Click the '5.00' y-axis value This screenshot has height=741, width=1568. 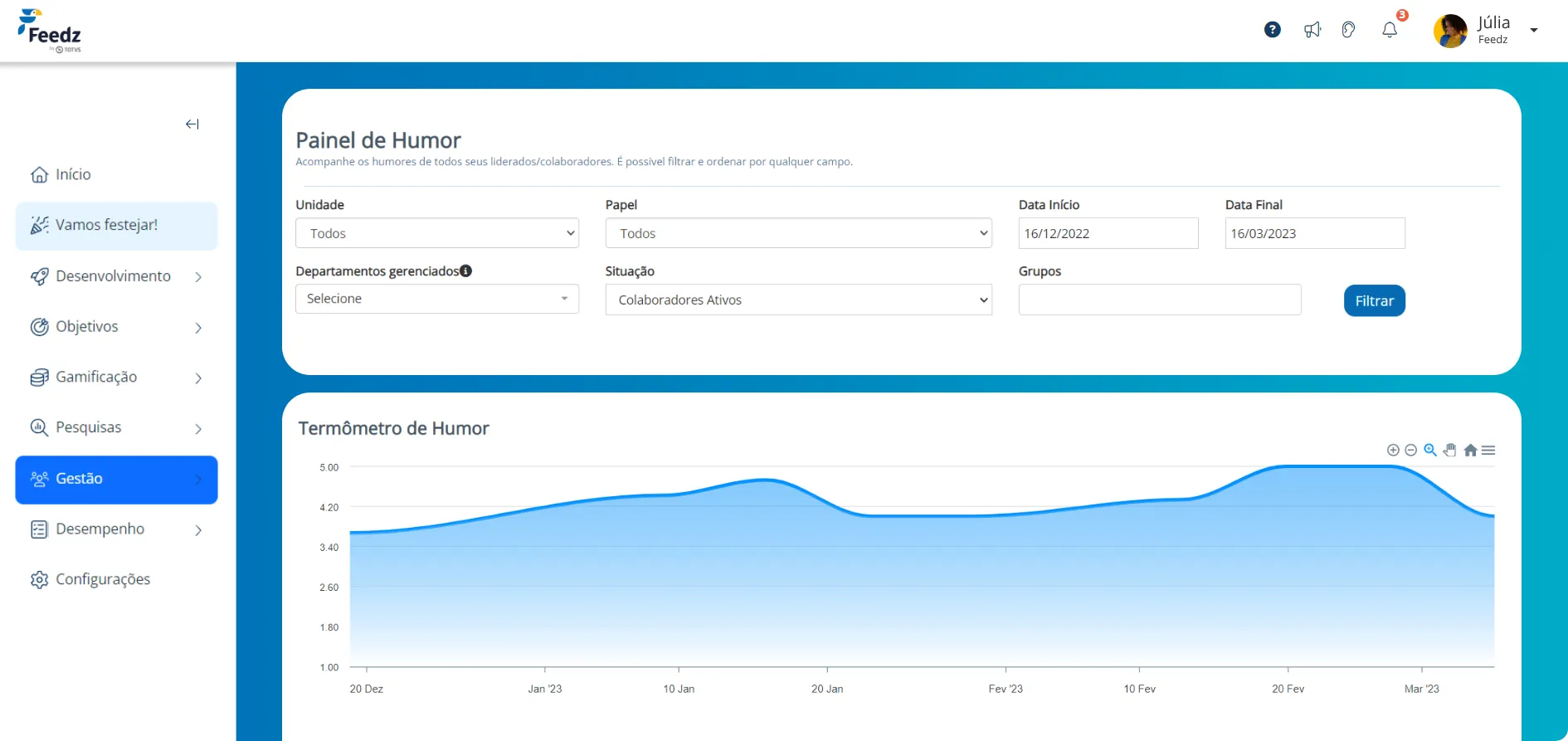click(x=329, y=467)
